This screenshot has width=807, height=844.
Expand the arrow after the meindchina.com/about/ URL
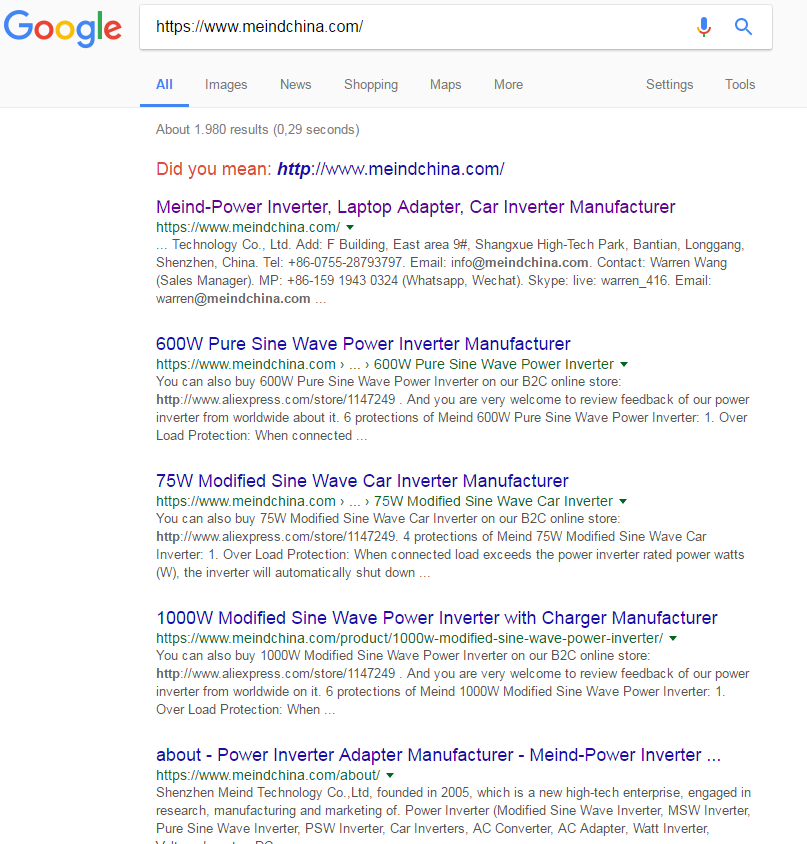pyautogui.click(x=390, y=776)
